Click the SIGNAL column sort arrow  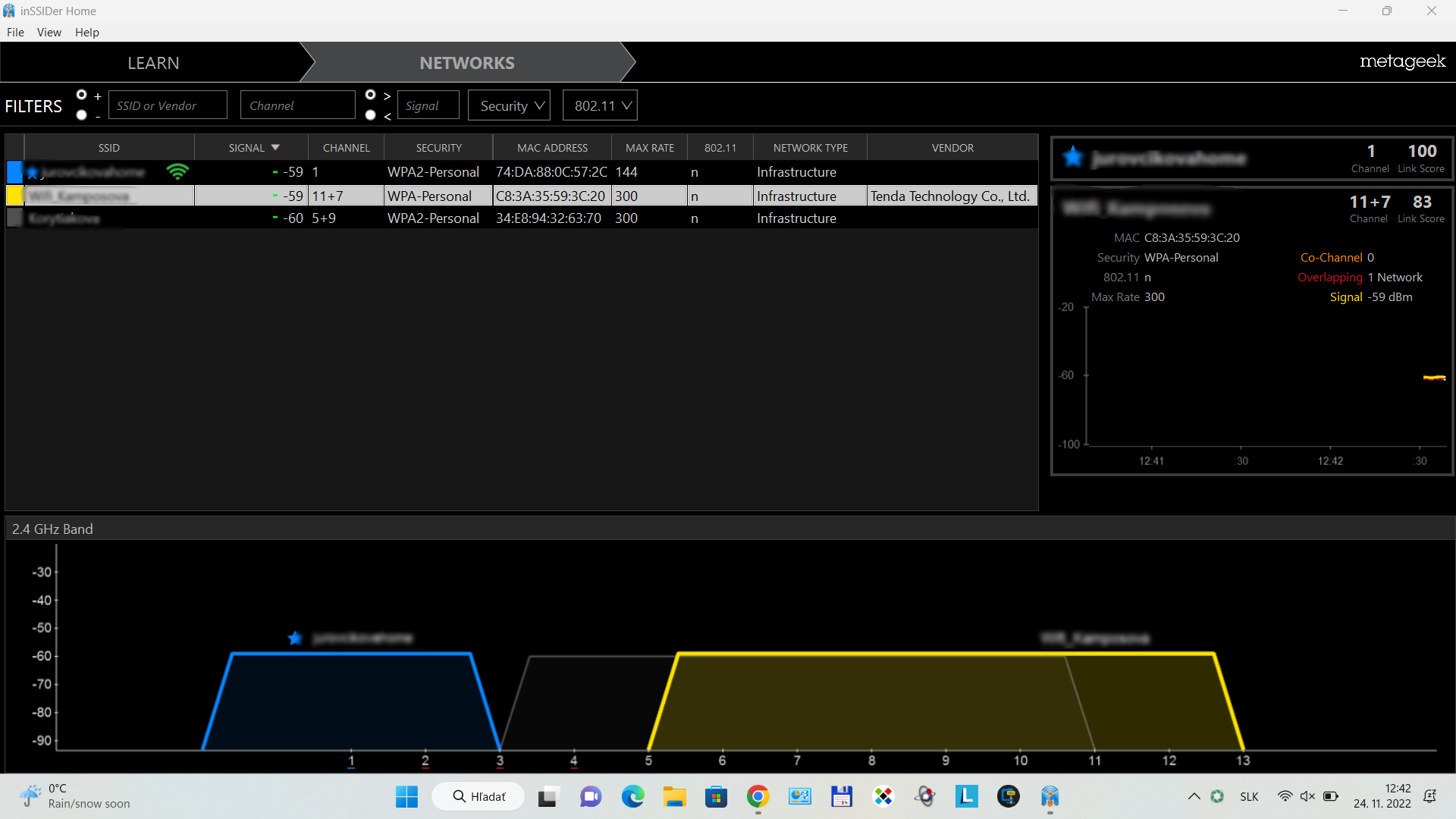tap(275, 148)
